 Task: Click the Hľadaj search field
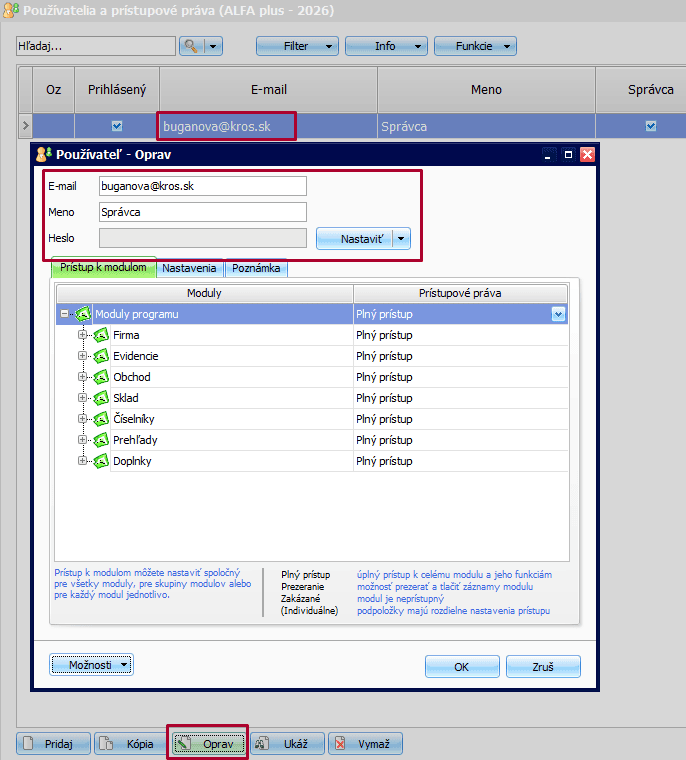(96, 46)
